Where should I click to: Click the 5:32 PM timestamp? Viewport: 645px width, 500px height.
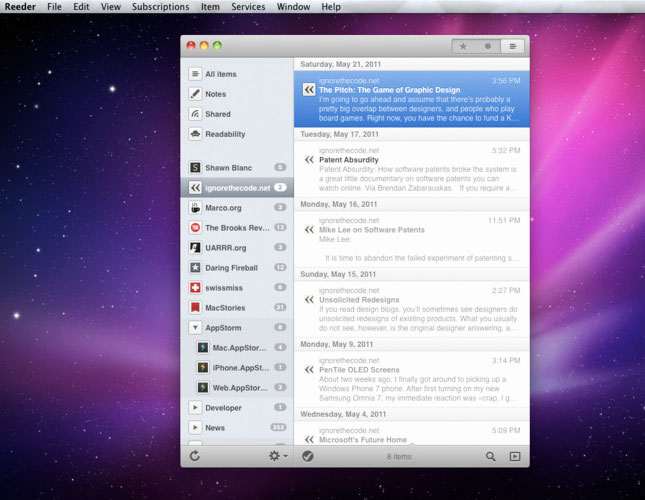coord(506,150)
